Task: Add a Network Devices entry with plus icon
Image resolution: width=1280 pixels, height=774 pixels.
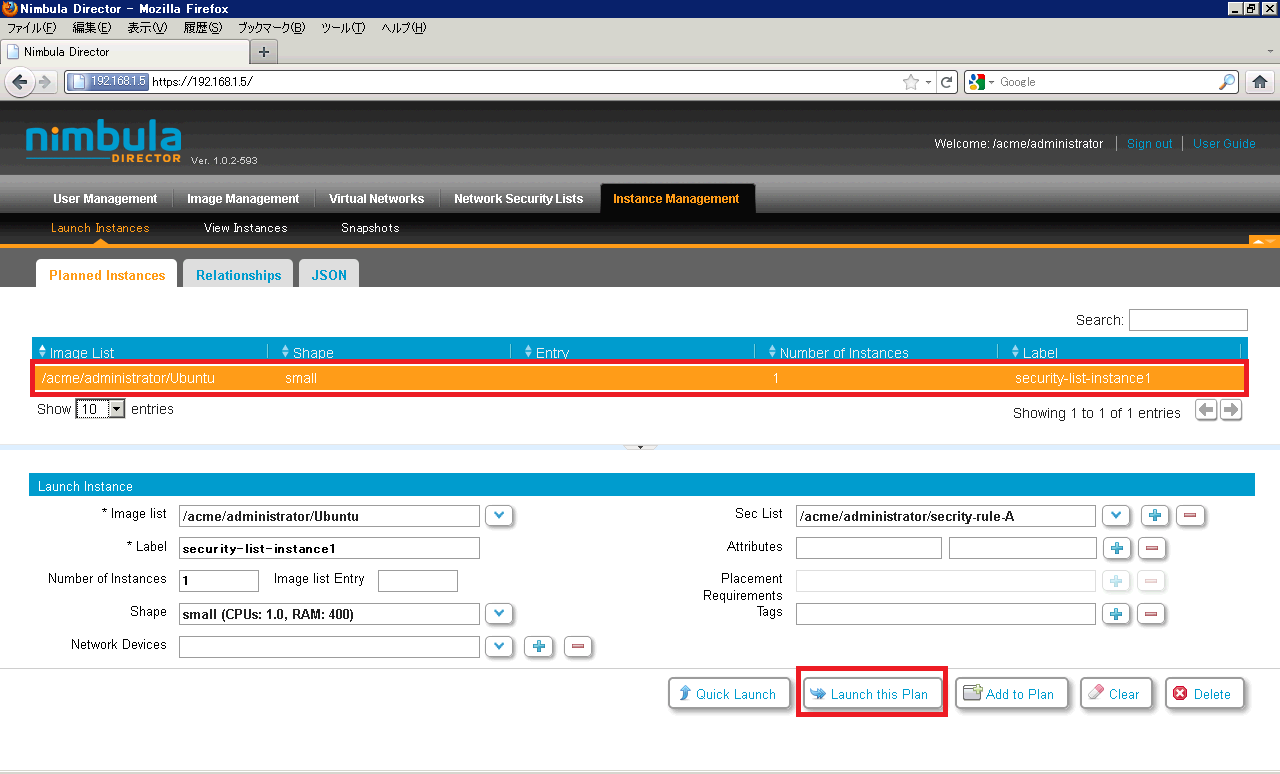Action: (x=539, y=646)
